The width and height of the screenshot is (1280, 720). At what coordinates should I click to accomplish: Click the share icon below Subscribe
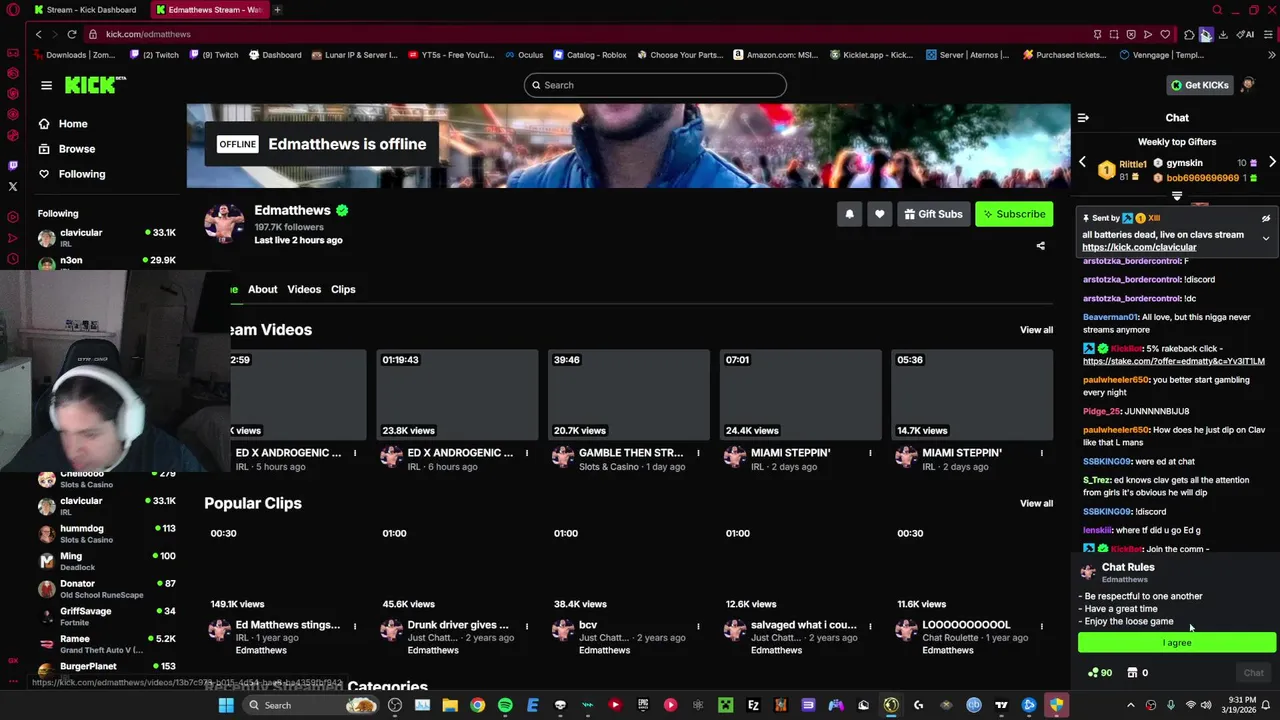tap(1040, 246)
